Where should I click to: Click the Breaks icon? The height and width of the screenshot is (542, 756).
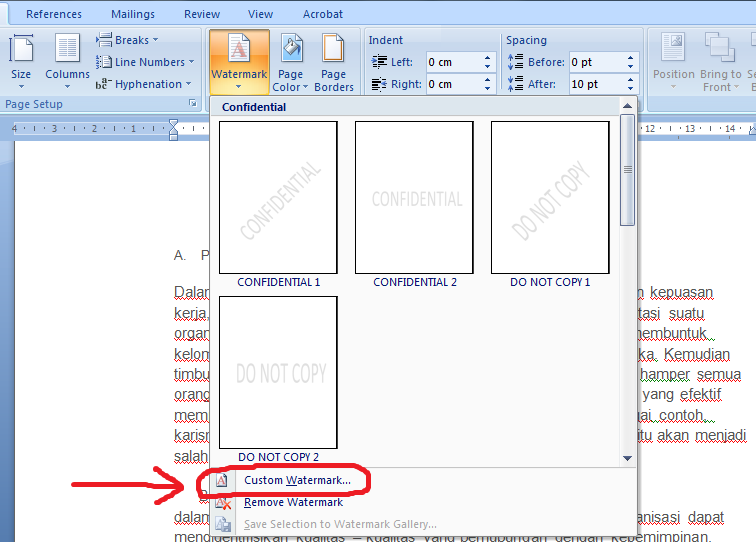click(104, 40)
